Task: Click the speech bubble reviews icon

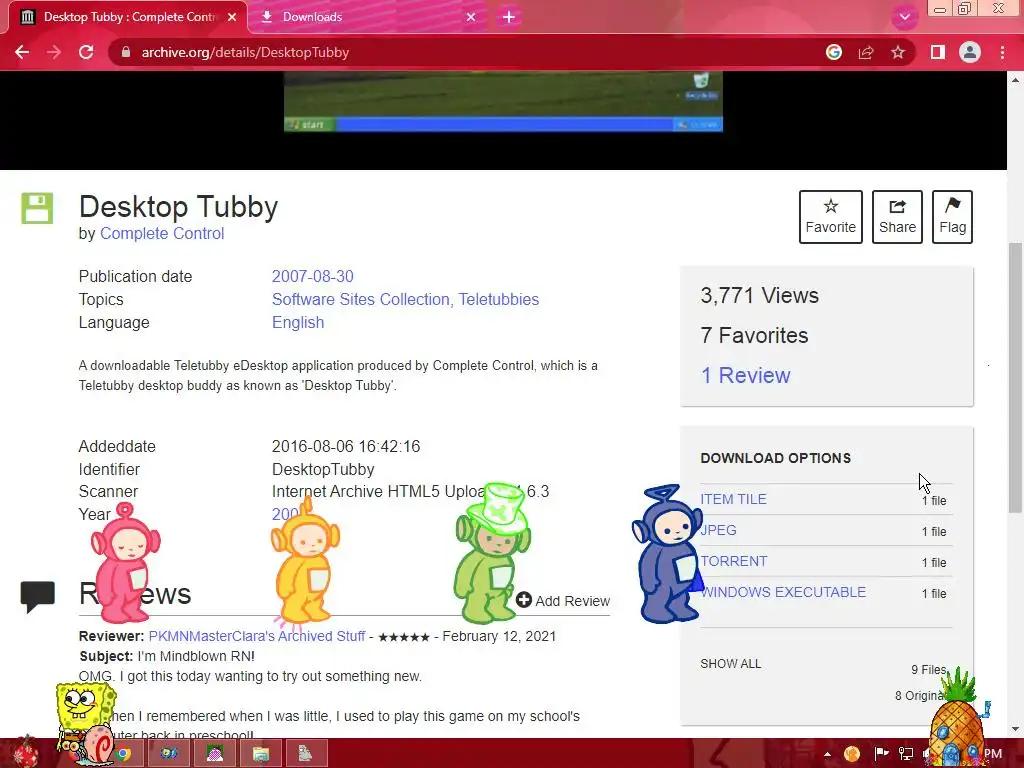Action: pos(37,596)
